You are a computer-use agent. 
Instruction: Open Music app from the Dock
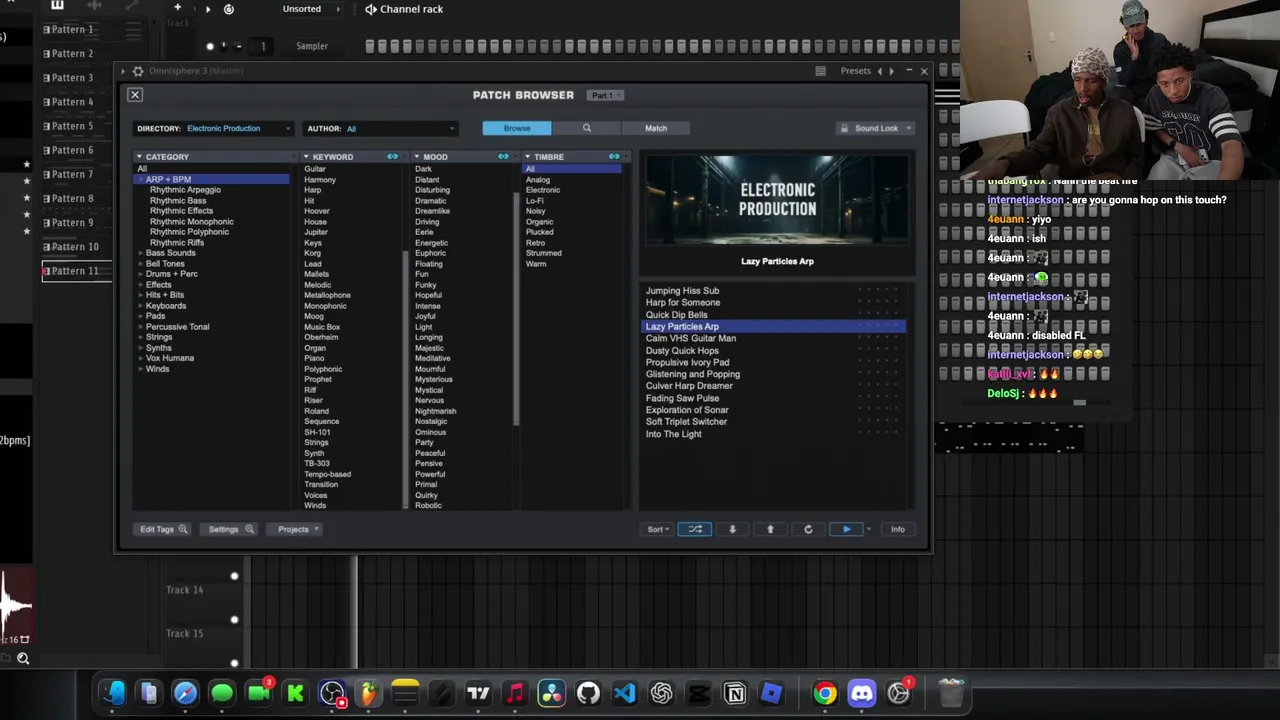click(515, 693)
